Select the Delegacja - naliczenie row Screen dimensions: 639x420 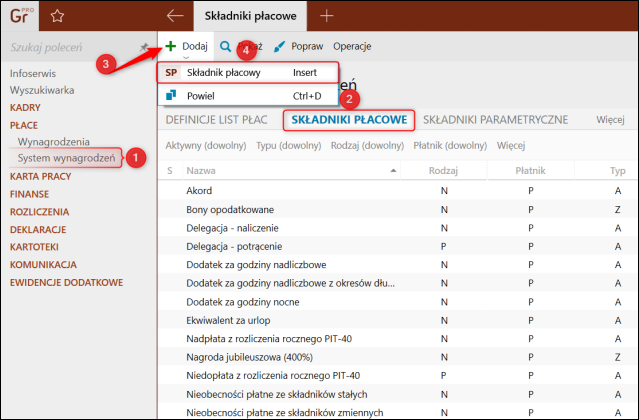(397, 228)
